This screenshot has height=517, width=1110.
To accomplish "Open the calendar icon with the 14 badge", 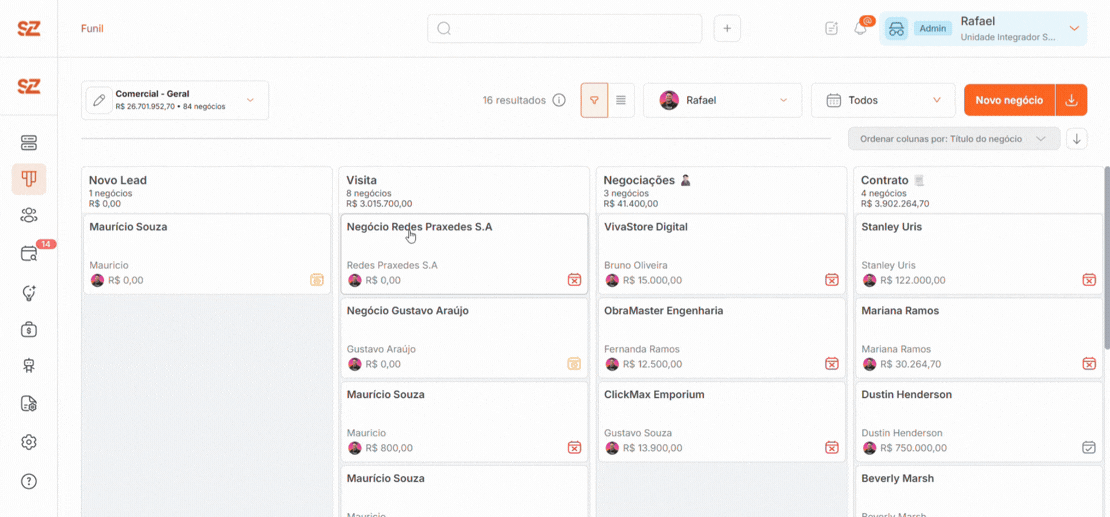I will [29, 254].
